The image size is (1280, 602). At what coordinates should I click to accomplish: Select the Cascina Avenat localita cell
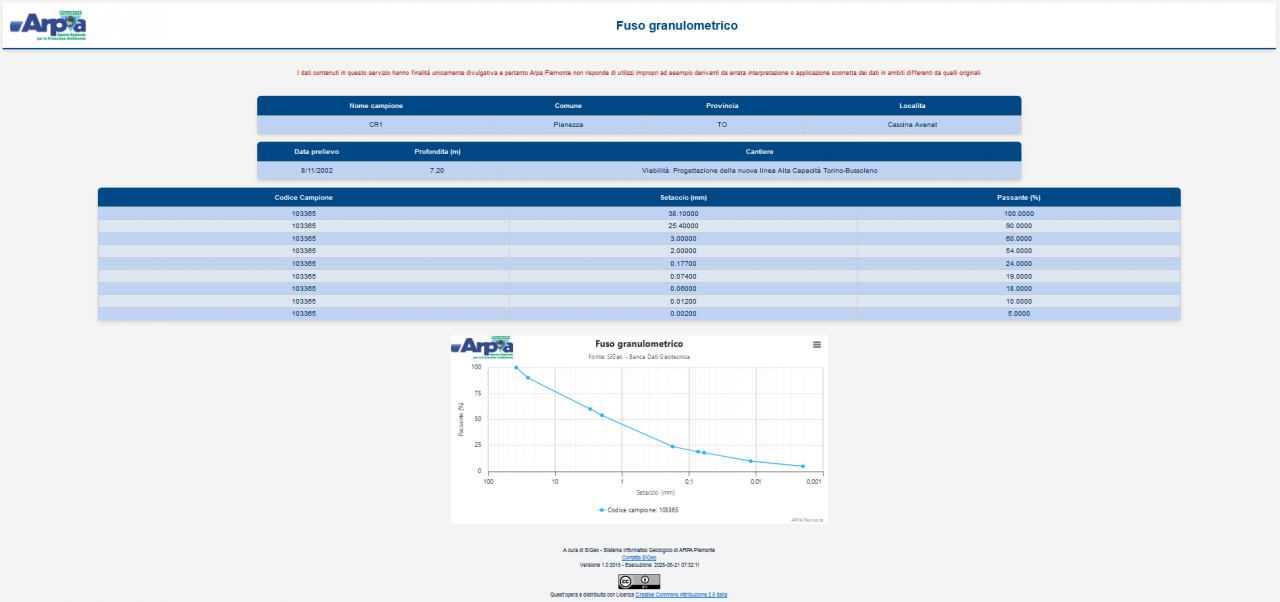pyautogui.click(x=912, y=125)
